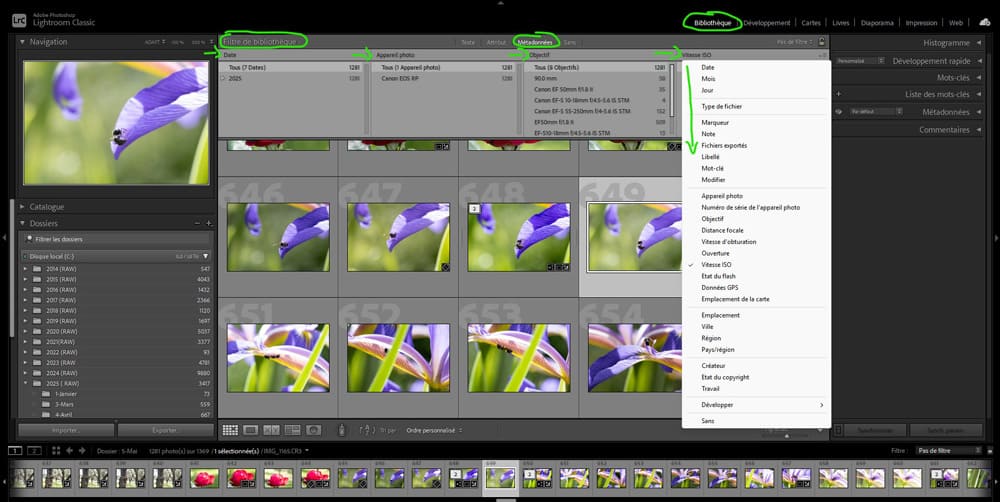Open compare view (XY)

click(272, 430)
